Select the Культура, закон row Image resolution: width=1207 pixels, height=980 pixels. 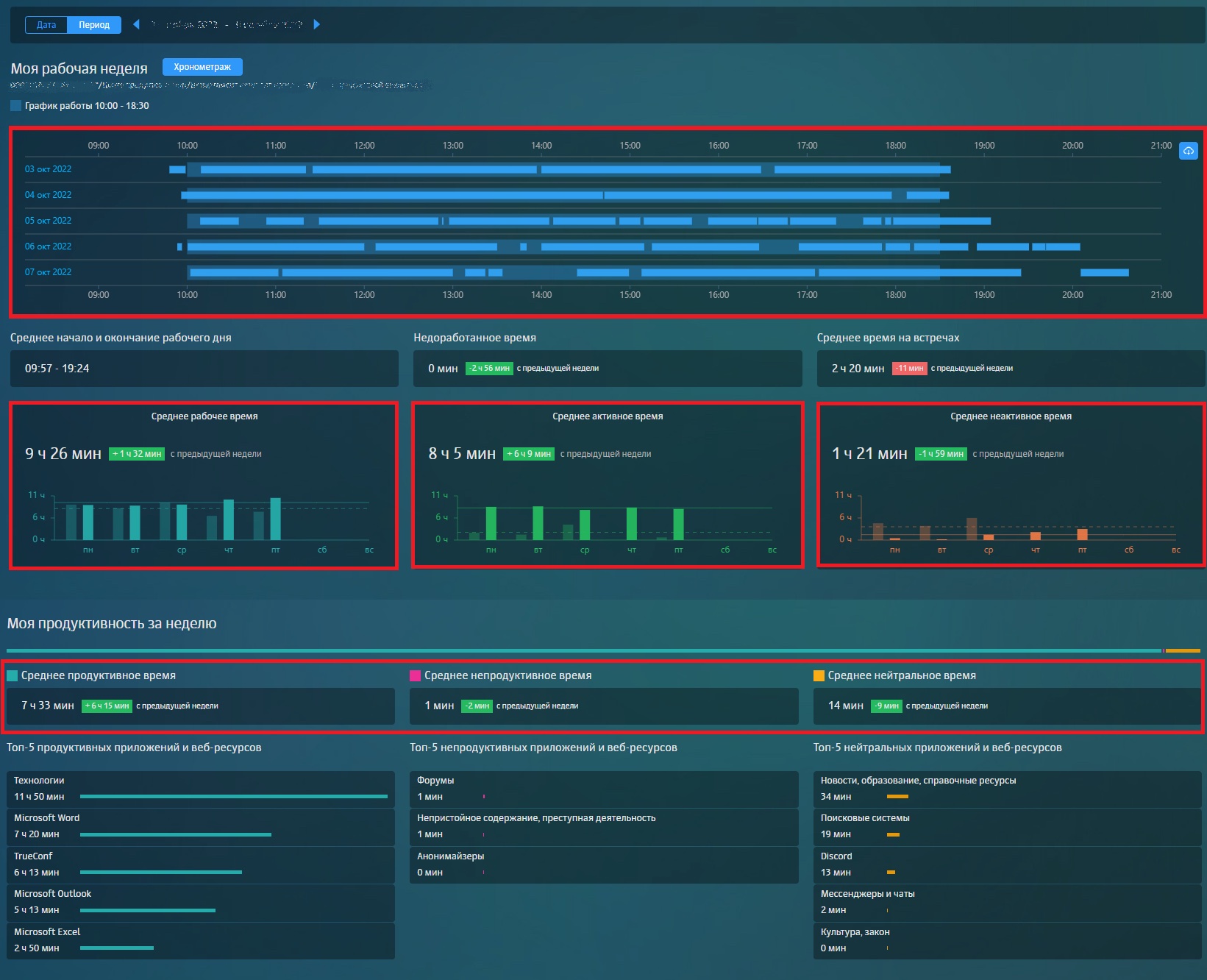click(1008, 941)
